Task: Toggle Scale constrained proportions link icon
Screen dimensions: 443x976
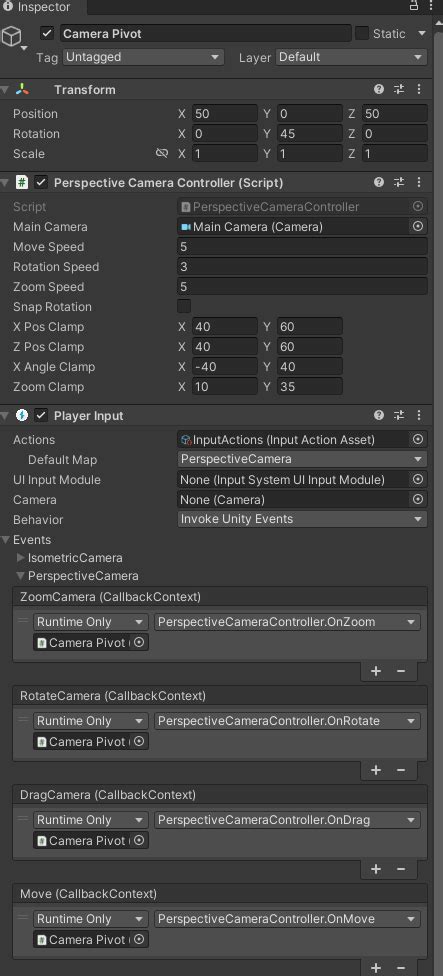Action: coord(162,153)
